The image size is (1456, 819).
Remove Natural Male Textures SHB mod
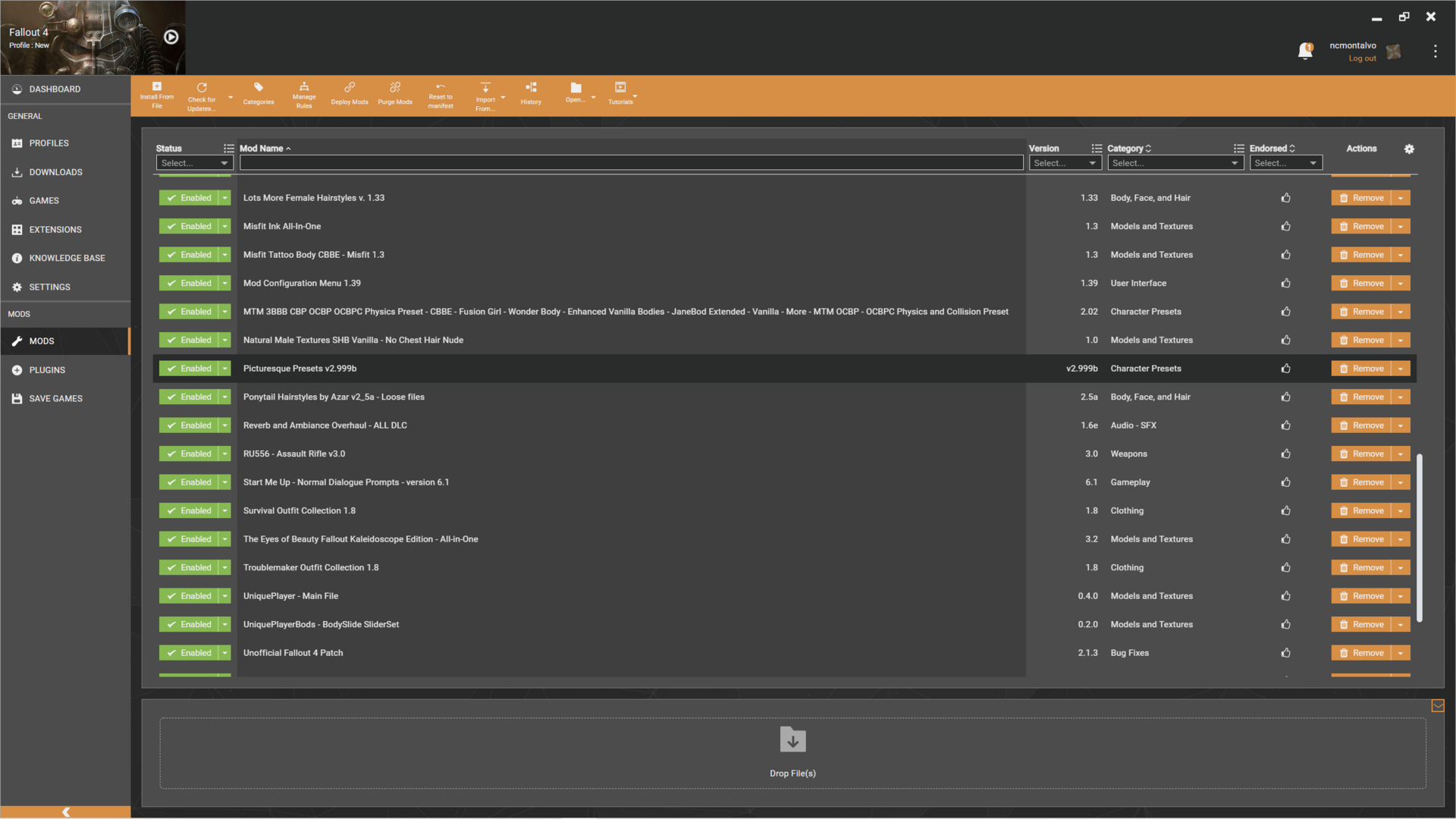(1361, 340)
